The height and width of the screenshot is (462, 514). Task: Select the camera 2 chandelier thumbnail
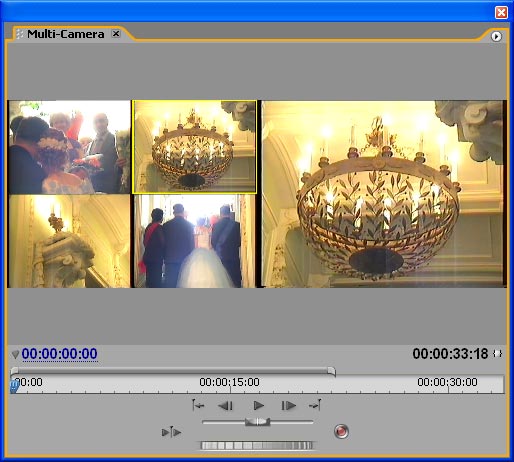[194, 147]
